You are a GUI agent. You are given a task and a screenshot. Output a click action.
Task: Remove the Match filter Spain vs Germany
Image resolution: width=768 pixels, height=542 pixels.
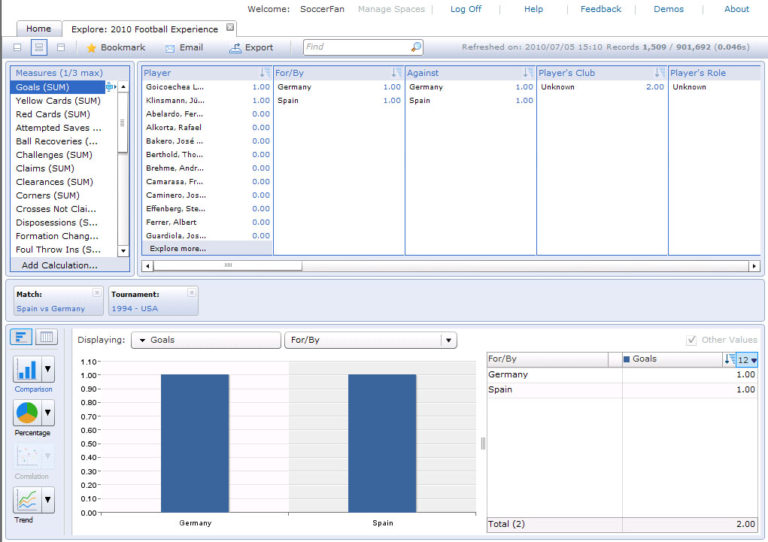(x=96, y=294)
